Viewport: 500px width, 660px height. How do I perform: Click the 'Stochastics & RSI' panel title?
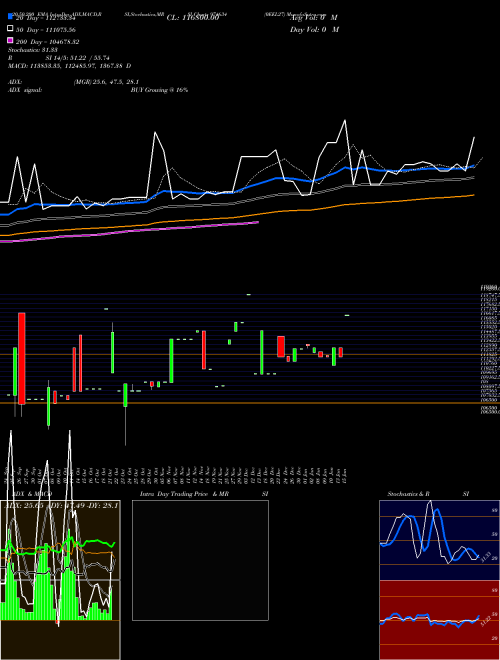click(x=428, y=494)
